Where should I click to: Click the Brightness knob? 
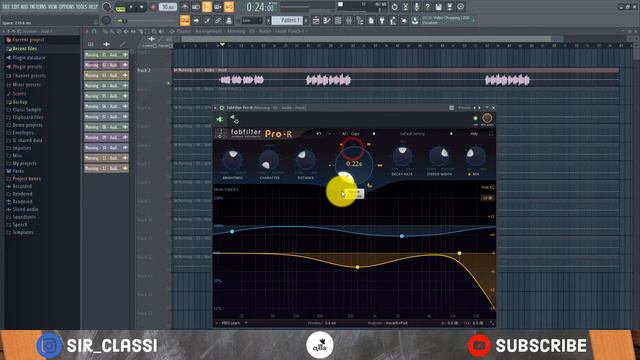pos(233,160)
